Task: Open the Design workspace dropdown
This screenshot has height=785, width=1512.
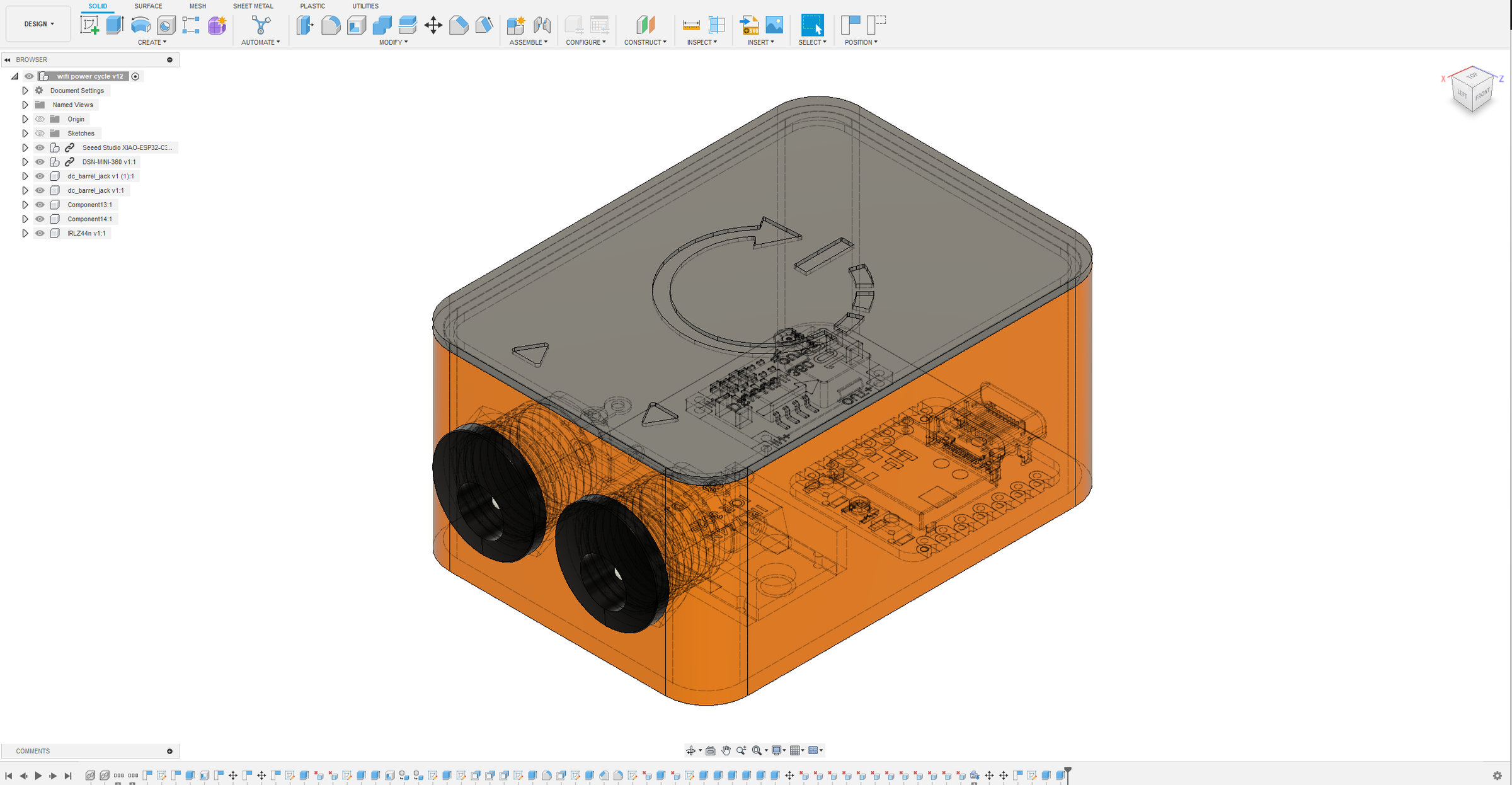Action: (39, 24)
